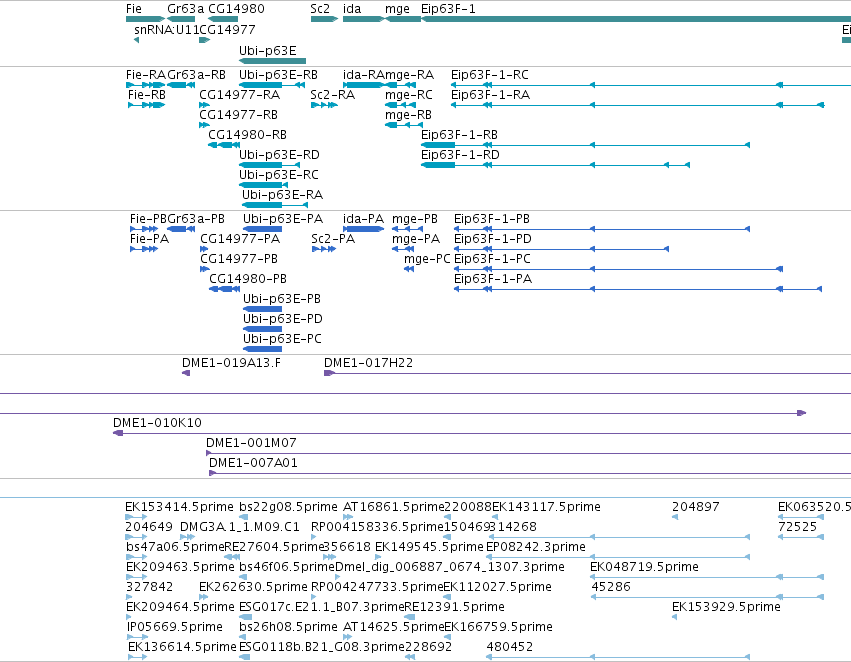
Task: Select transcript Ubi-p63E-RA label
Action: coord(282,194)
